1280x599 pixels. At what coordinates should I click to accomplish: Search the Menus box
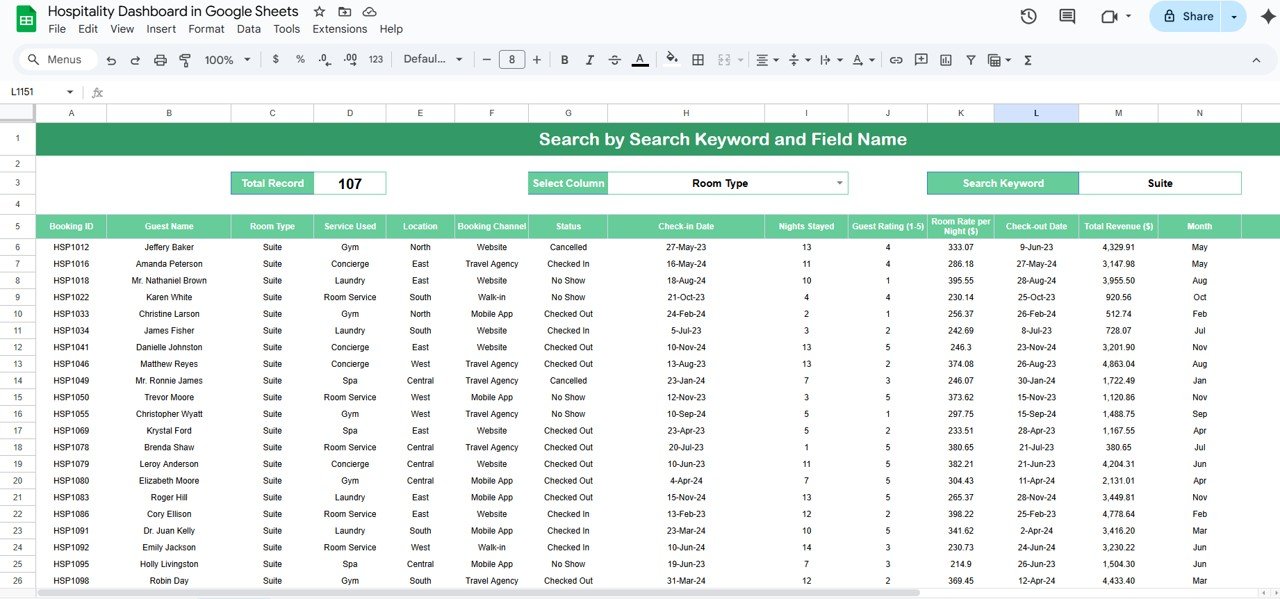click(x=57, y=60)
